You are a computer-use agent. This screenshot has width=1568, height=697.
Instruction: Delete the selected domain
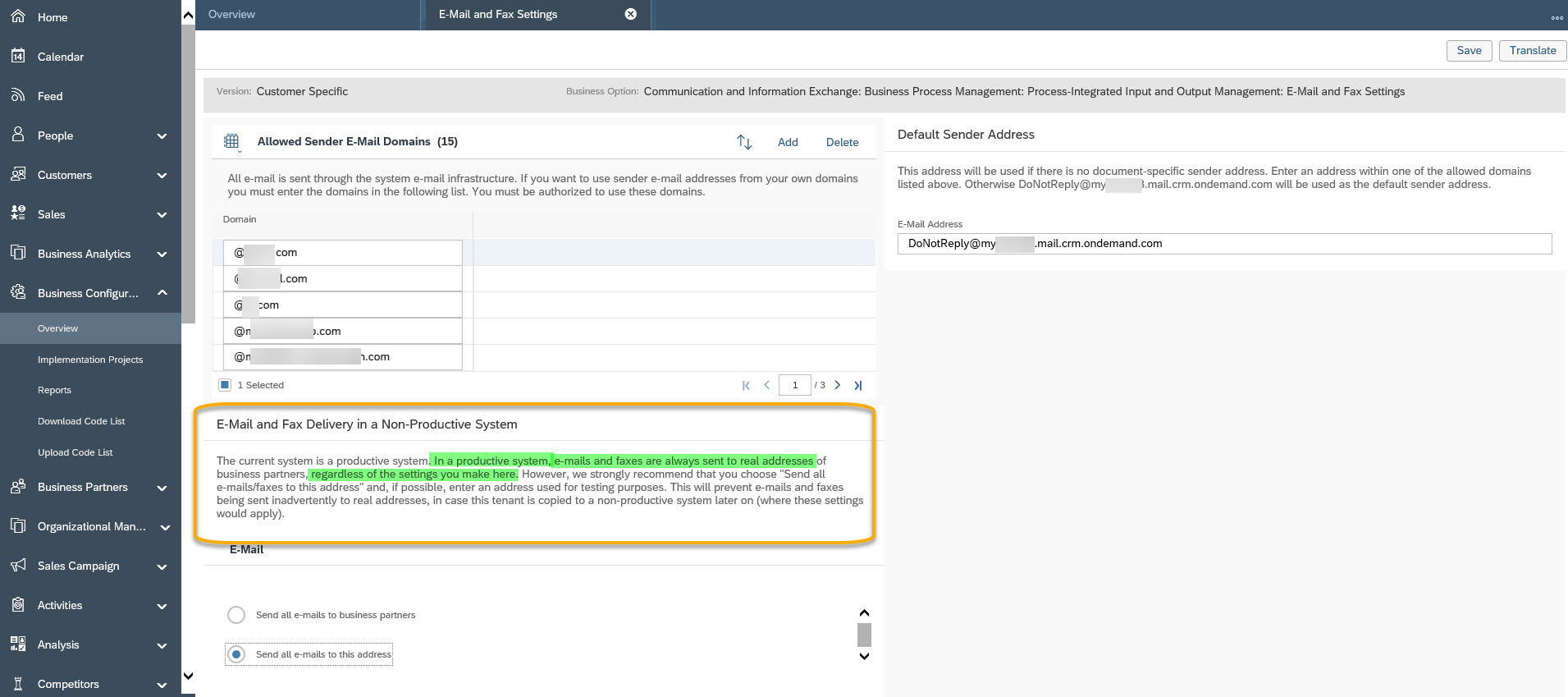(x=842, y=142)
